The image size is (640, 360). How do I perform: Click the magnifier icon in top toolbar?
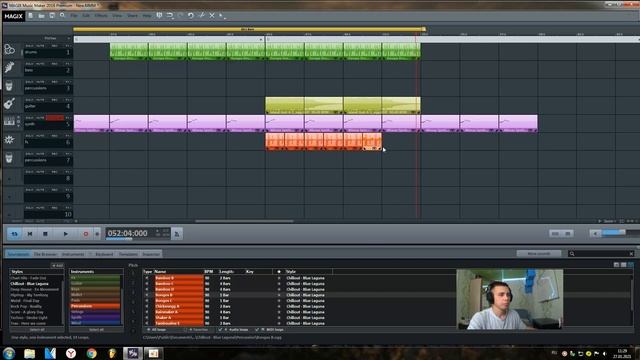[x=62, y=16]
